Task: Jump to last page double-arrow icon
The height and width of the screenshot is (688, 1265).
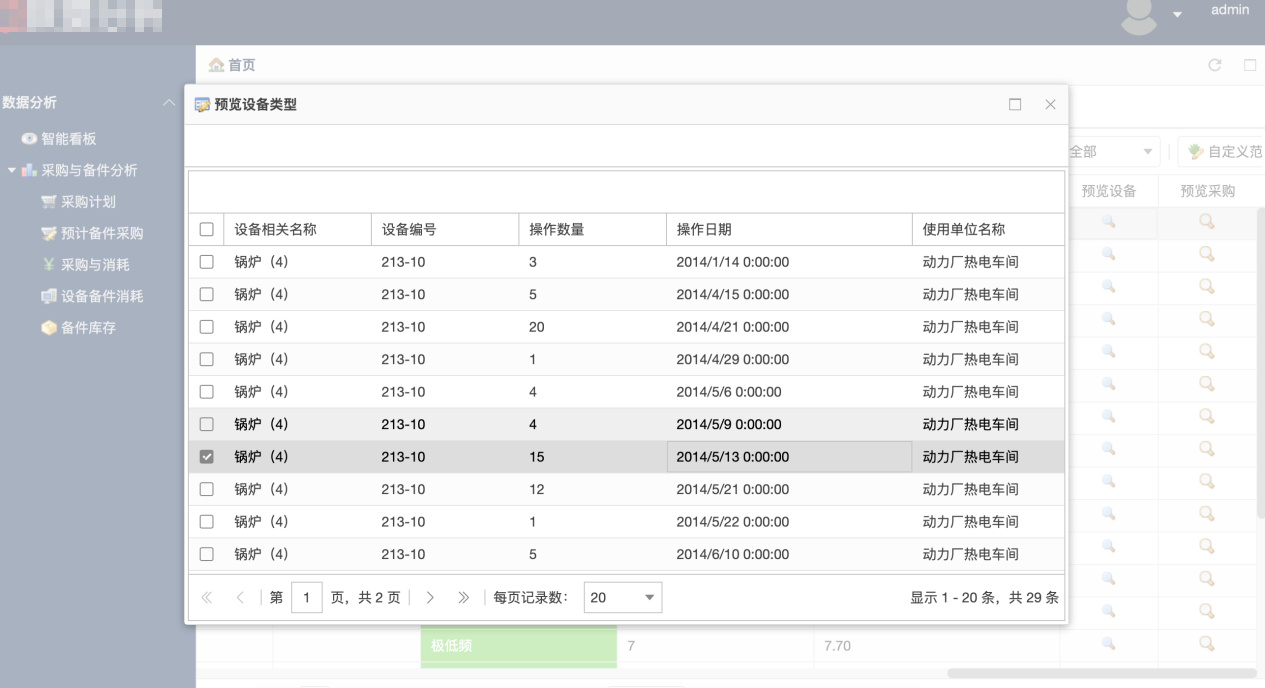Action: click(x=463, y=598)
